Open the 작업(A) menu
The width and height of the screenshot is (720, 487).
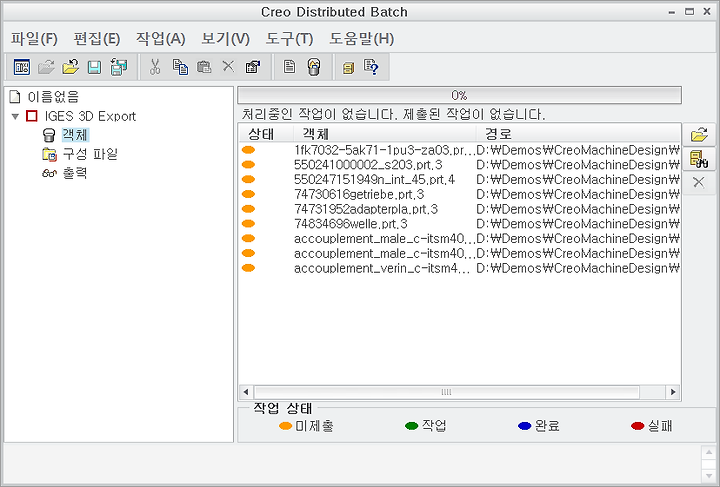tap(161, 39)
